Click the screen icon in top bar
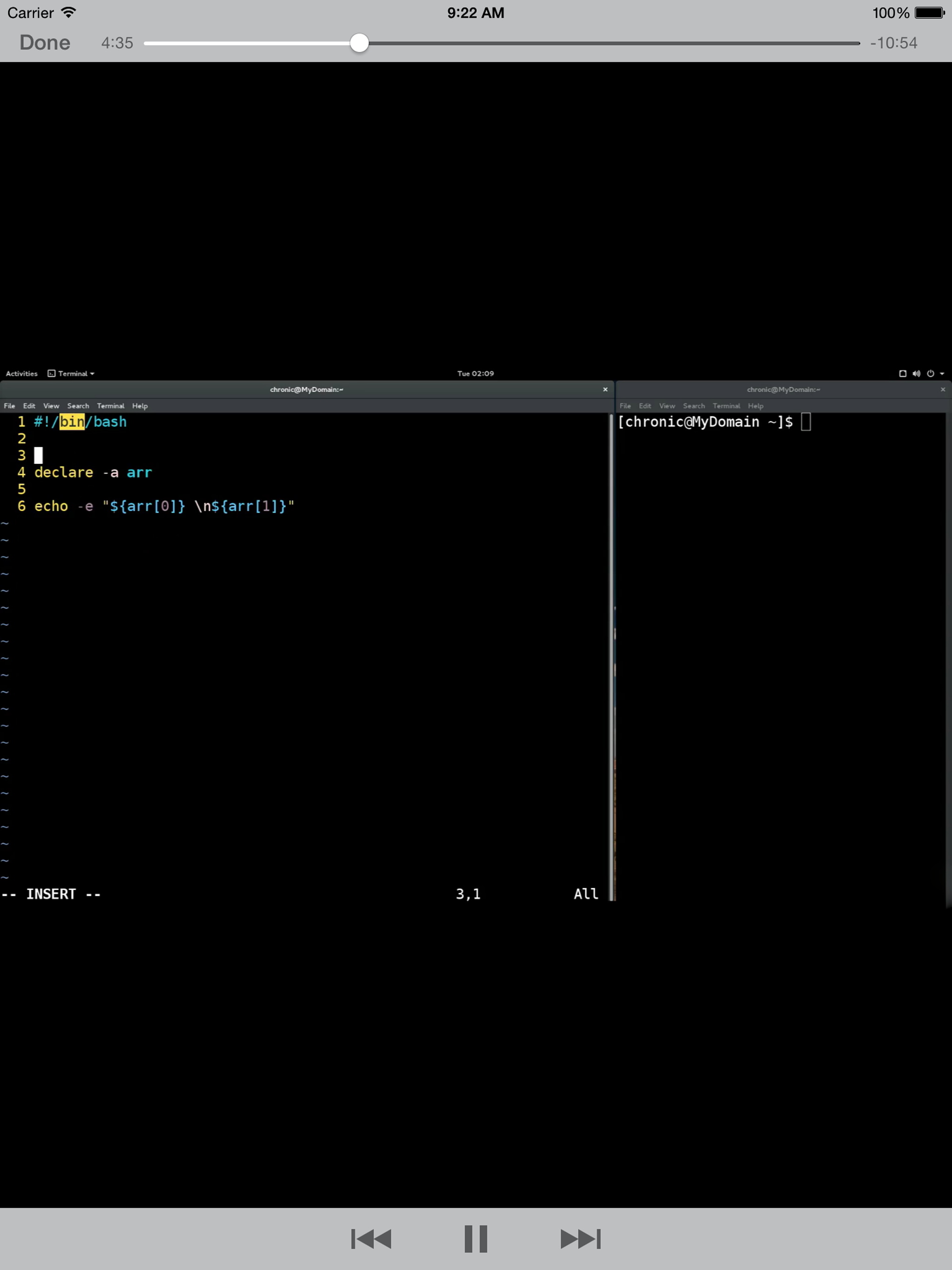This screenshot has height=1270, width=952. click(x=903, y=373)
